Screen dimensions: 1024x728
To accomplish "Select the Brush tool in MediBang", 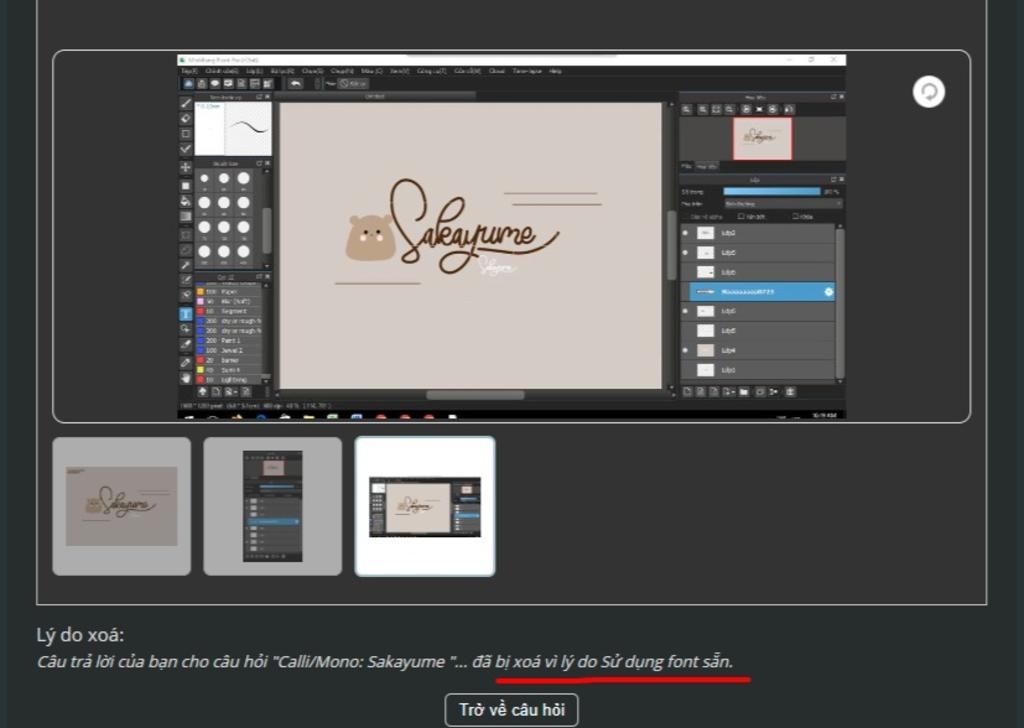I will [x=186, y=103].
